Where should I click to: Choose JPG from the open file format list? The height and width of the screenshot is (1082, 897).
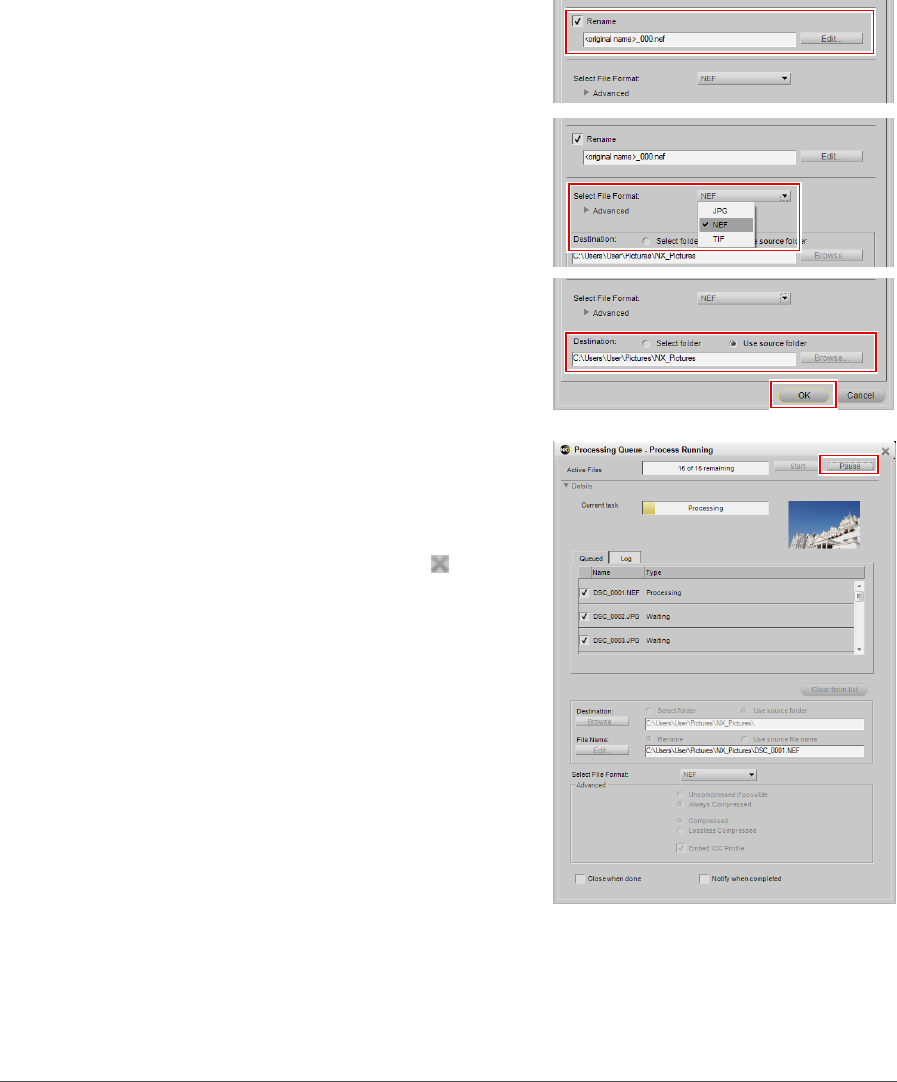pos(720,210)
